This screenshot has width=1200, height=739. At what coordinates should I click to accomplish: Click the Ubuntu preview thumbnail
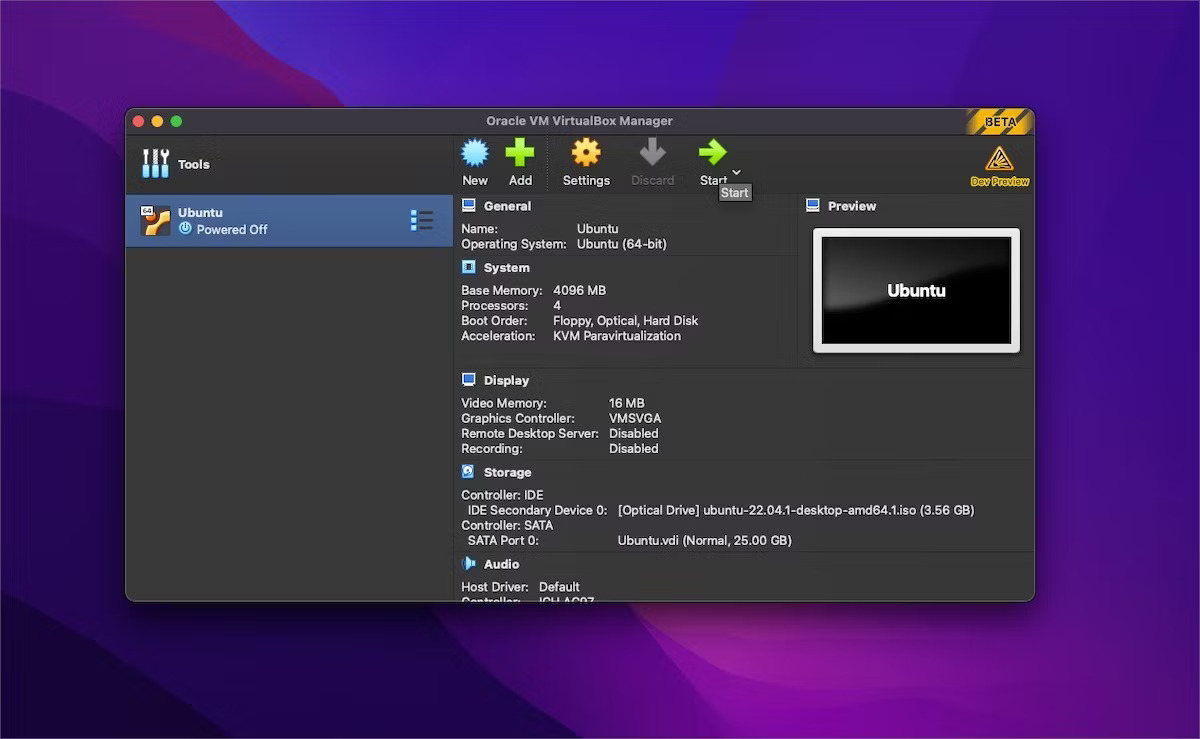click(x=915, y=290)
